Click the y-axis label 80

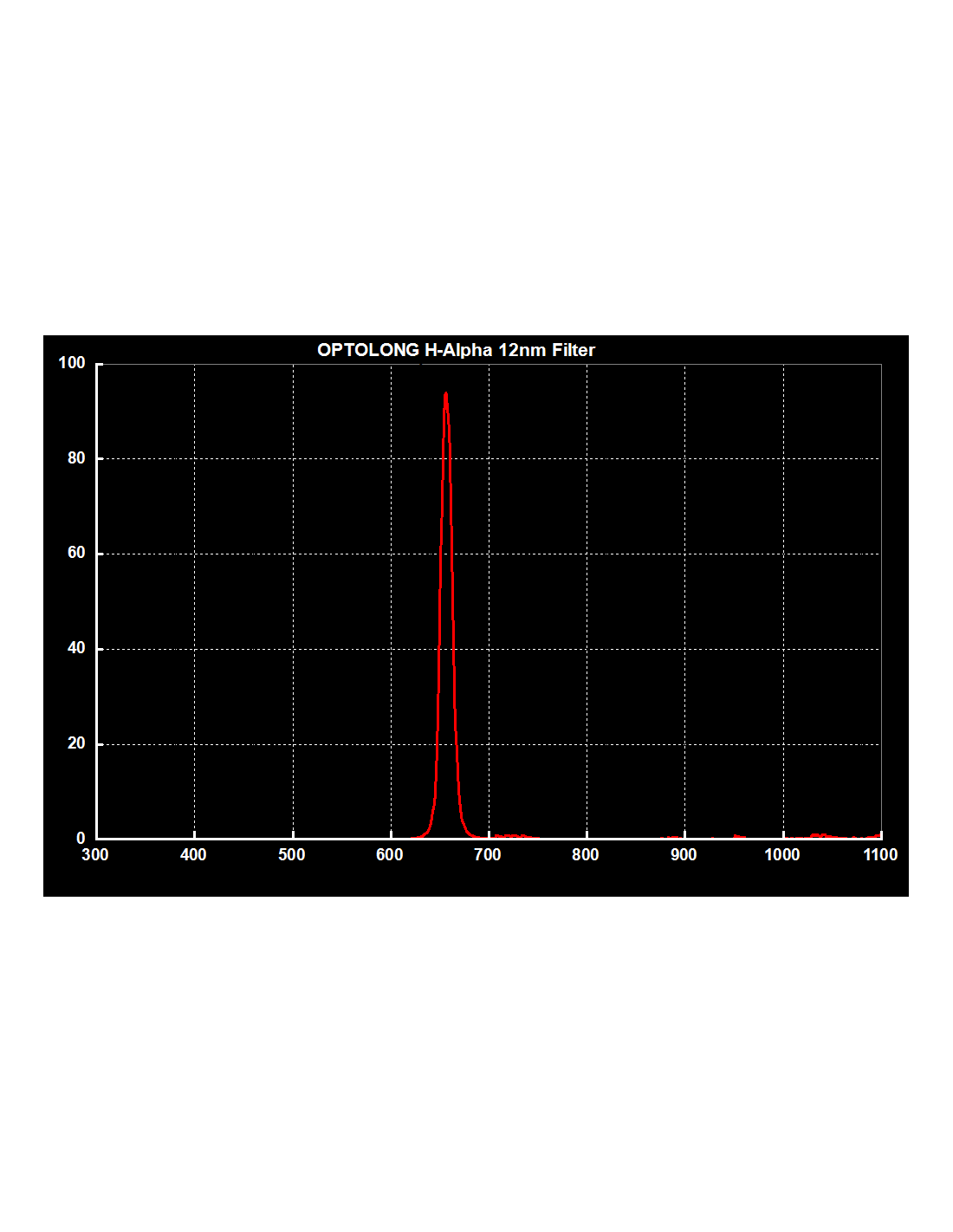76,458
